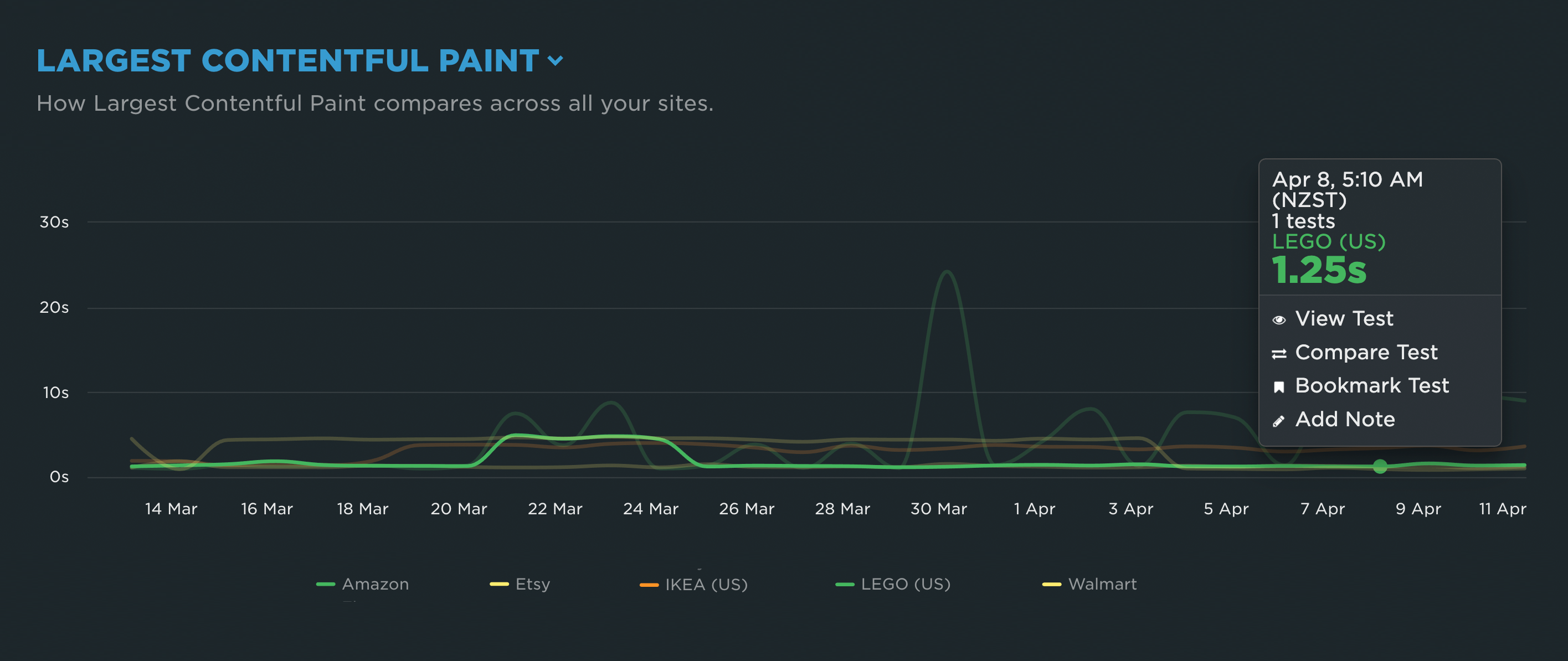
Task: Toggle the Walmart legend entry
Action: 1102,583
